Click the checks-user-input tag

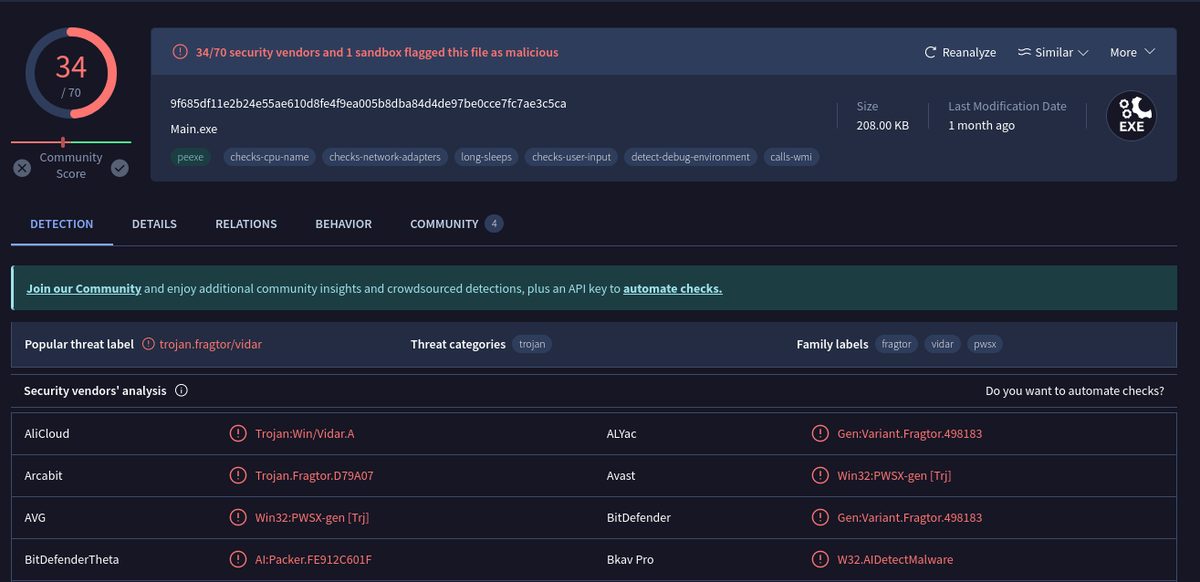click(571, 157)
